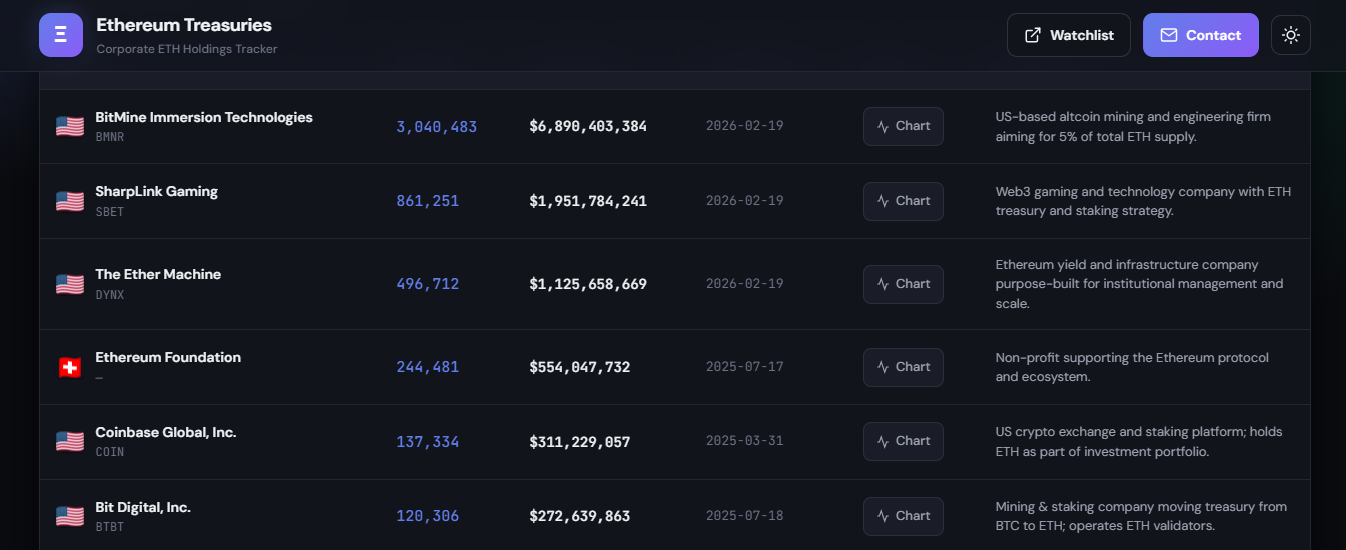
Task: Click the Ethereum Treasuries logo icon
Action: pos(60,35)
